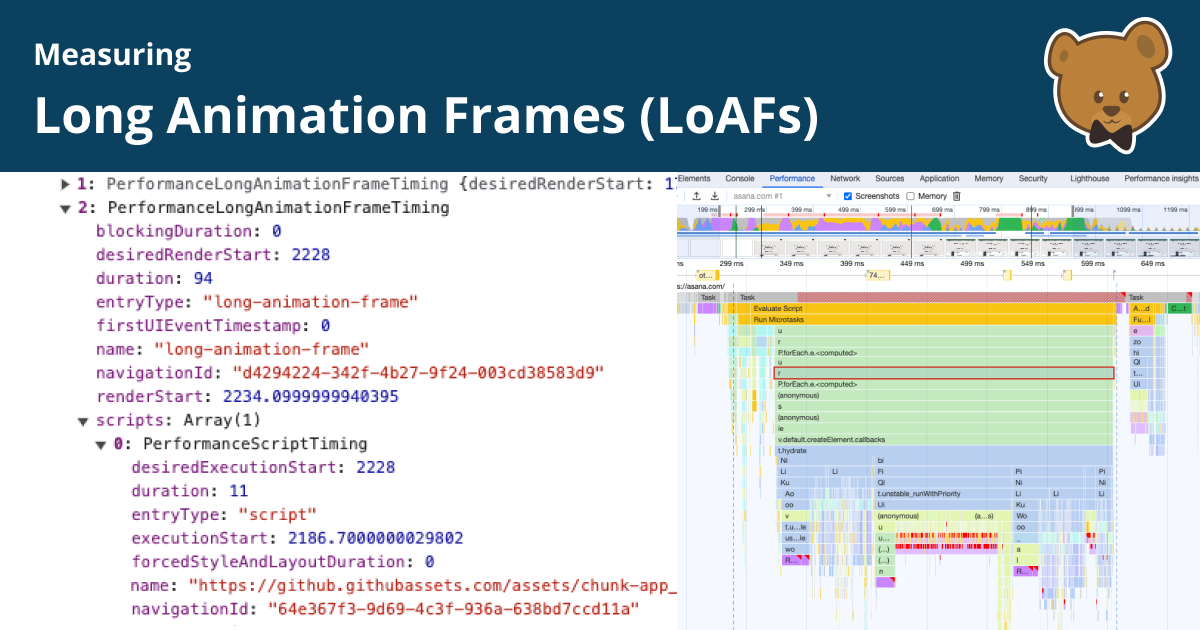1200x630 pixels.
Task: Enable the Memory checkbox
Action: [x=910, y=196]
